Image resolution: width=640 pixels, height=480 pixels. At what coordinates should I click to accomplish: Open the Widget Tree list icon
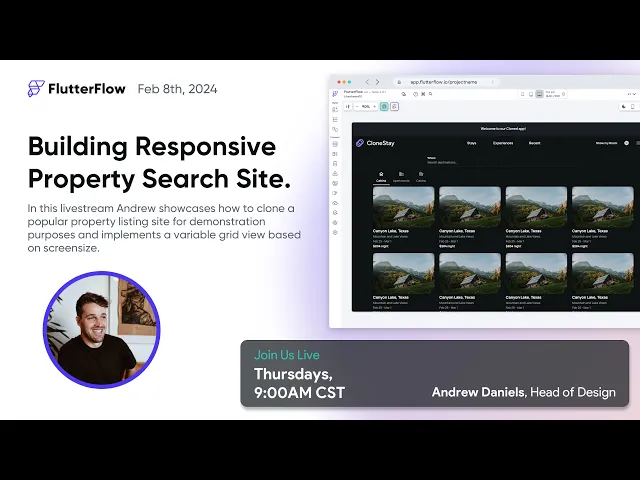335,120
